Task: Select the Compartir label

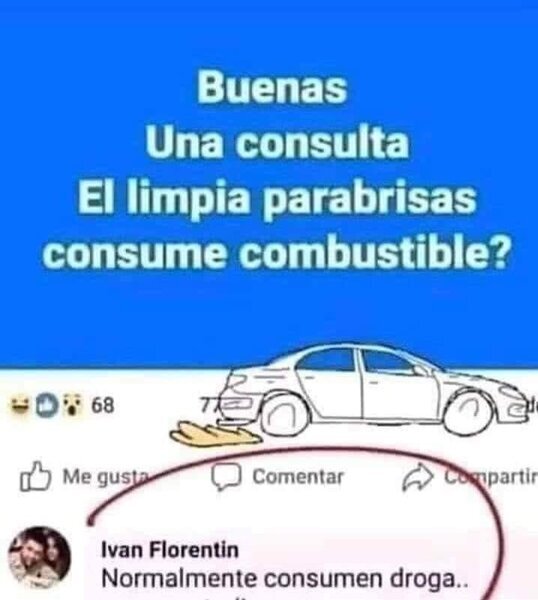Action: [x=491, y=477]
